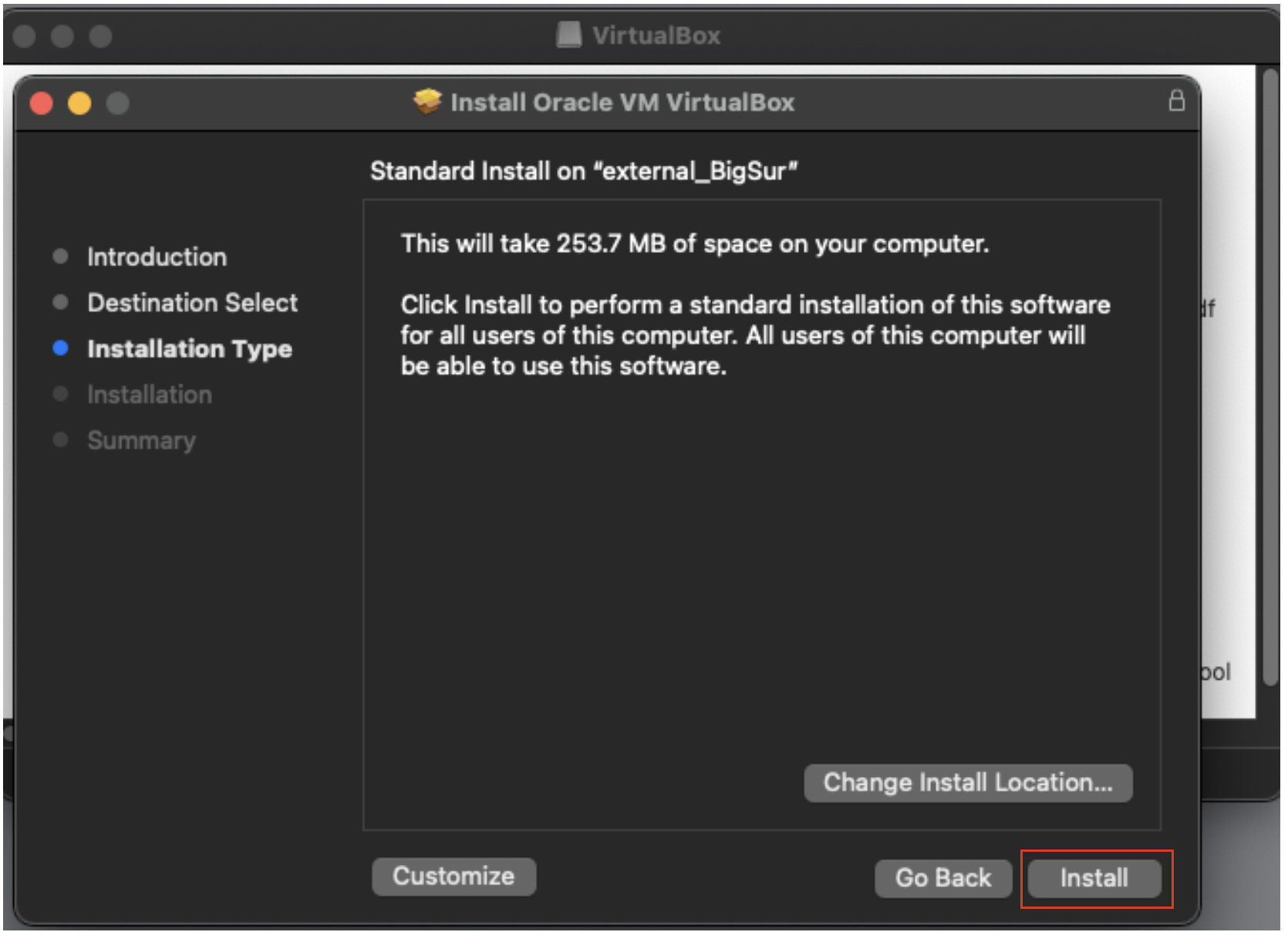Close the installer window with red button
The image size is (1288, 942).
click(42, 103)
